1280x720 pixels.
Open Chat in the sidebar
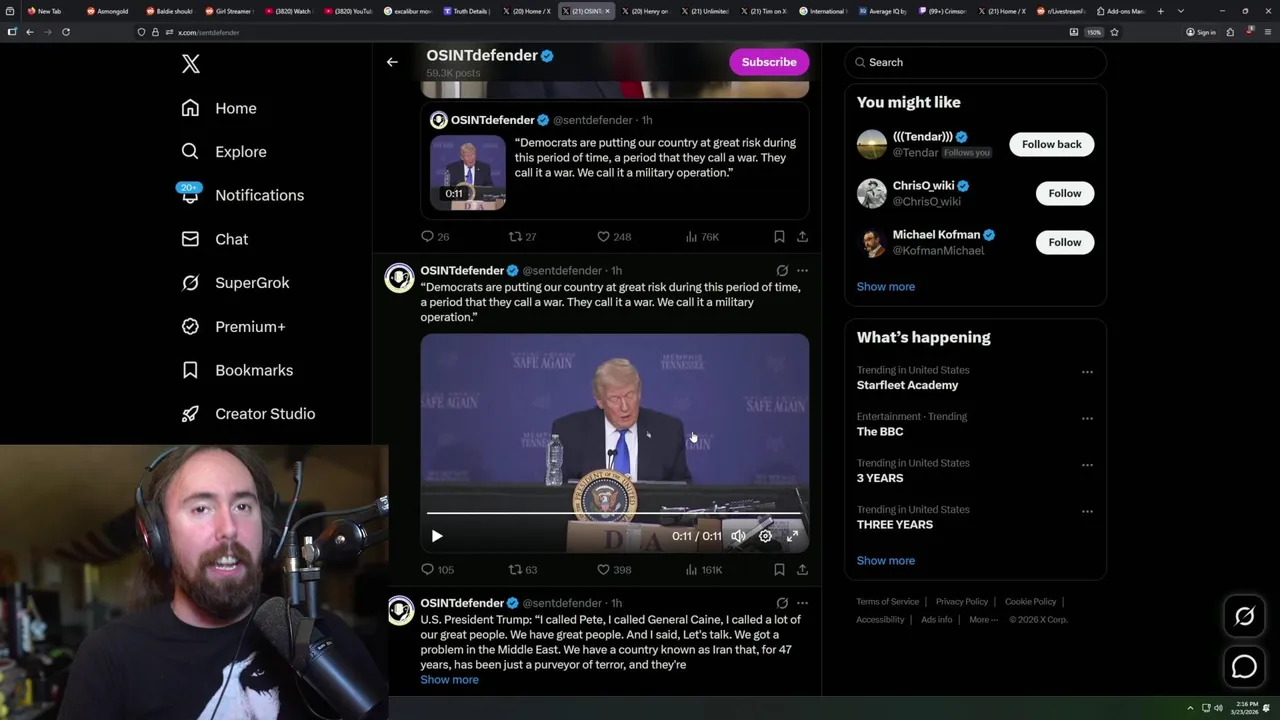pos(215,239)
